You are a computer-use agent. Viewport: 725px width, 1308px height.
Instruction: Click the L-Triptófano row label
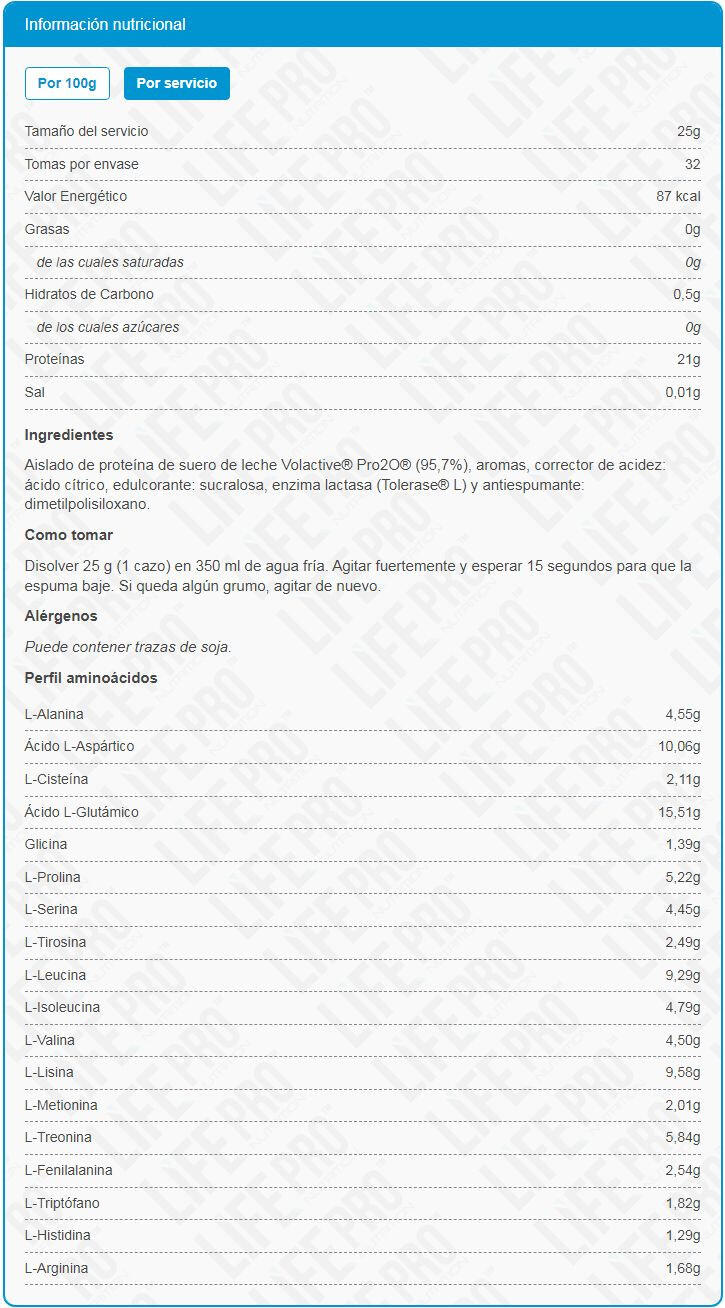click(62, 1203)
